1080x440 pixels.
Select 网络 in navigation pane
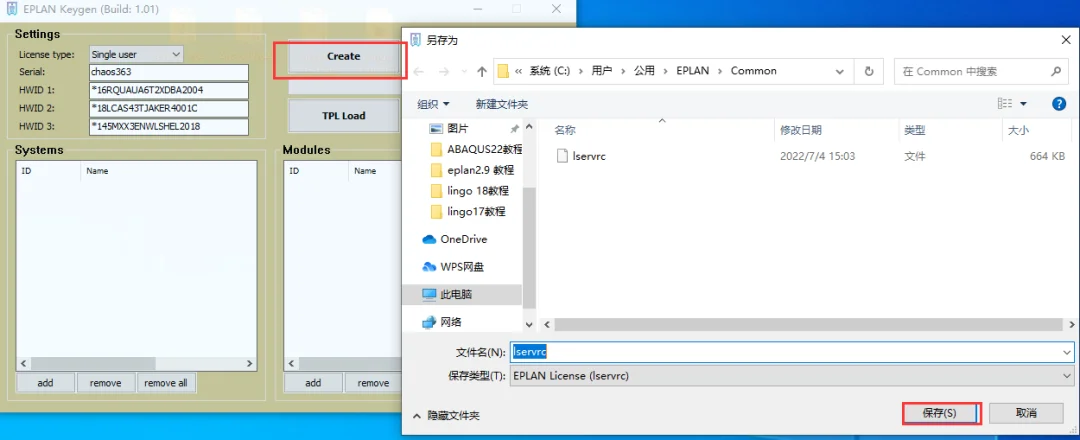tap(450, 322)
